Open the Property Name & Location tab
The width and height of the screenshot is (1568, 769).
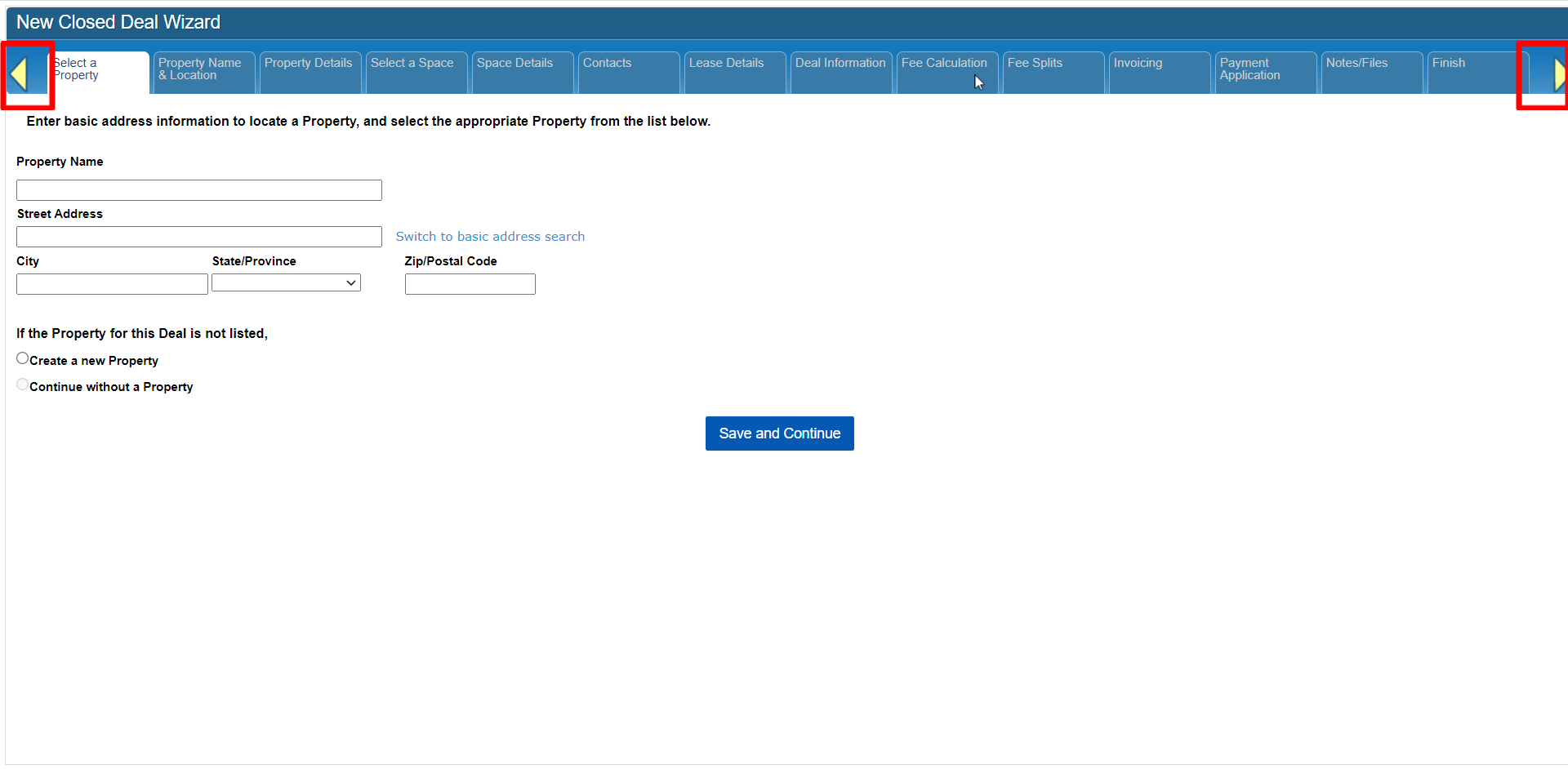203,71
